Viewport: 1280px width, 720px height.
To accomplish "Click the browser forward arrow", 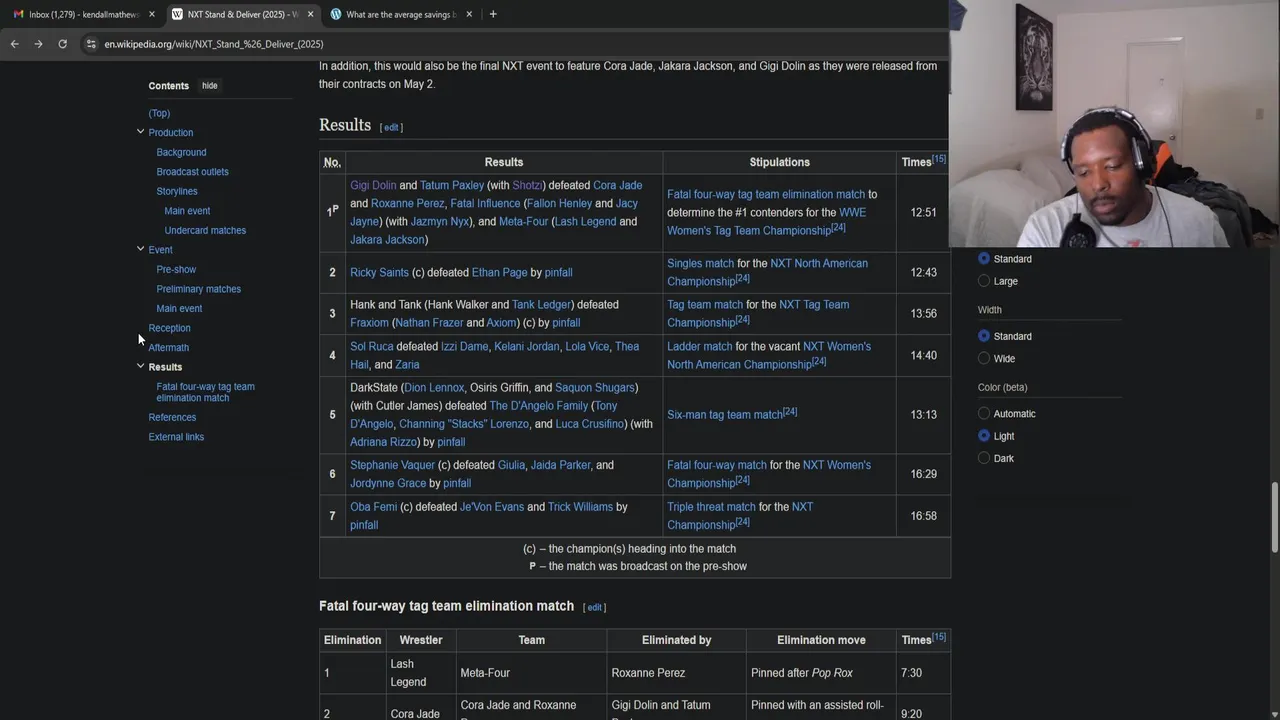I will pos(38,44).
